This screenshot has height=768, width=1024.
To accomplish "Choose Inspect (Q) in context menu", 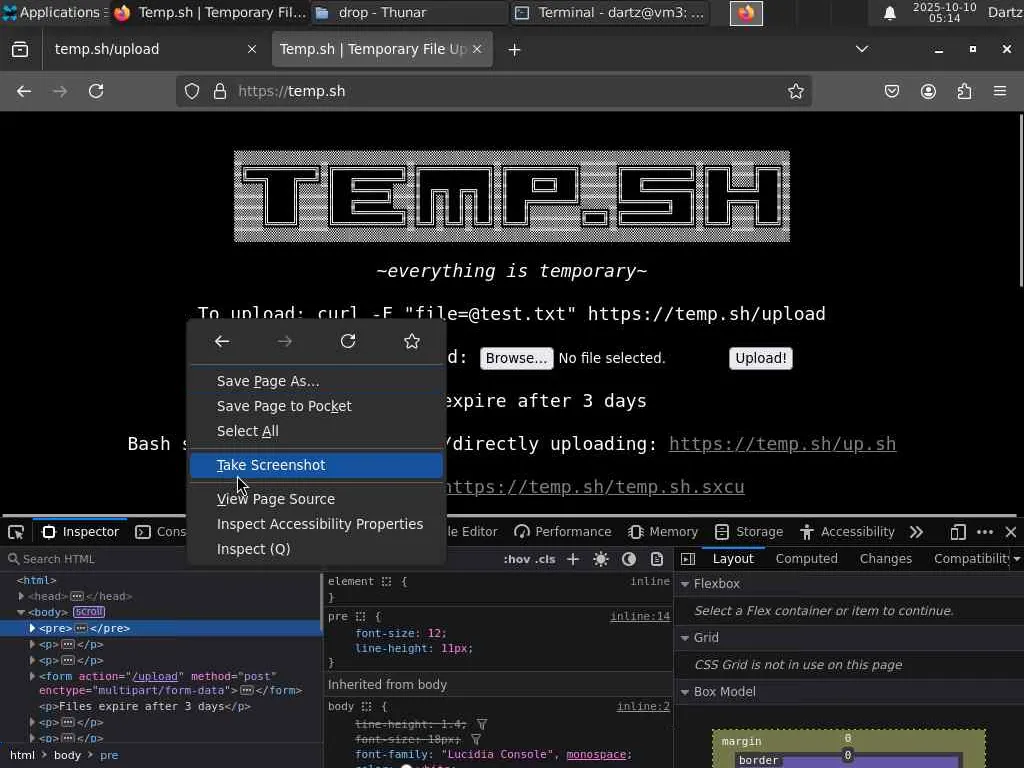I will [316, 549].
